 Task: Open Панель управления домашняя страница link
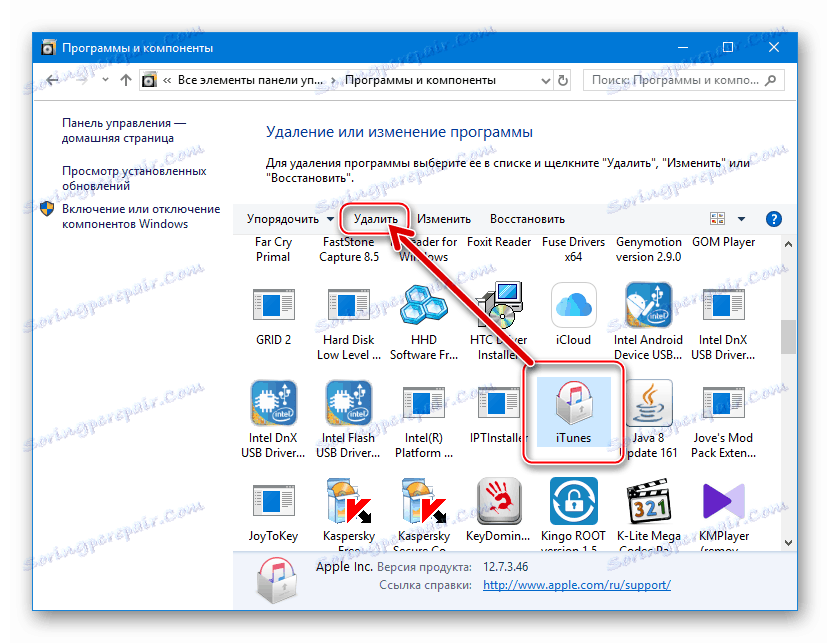coord(124,130)
